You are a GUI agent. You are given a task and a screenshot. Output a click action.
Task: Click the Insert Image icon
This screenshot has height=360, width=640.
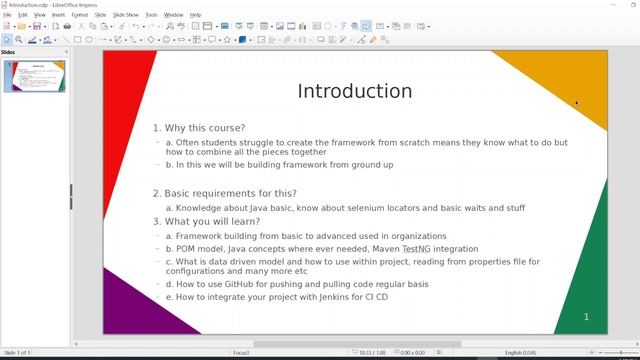coord(280,26)
